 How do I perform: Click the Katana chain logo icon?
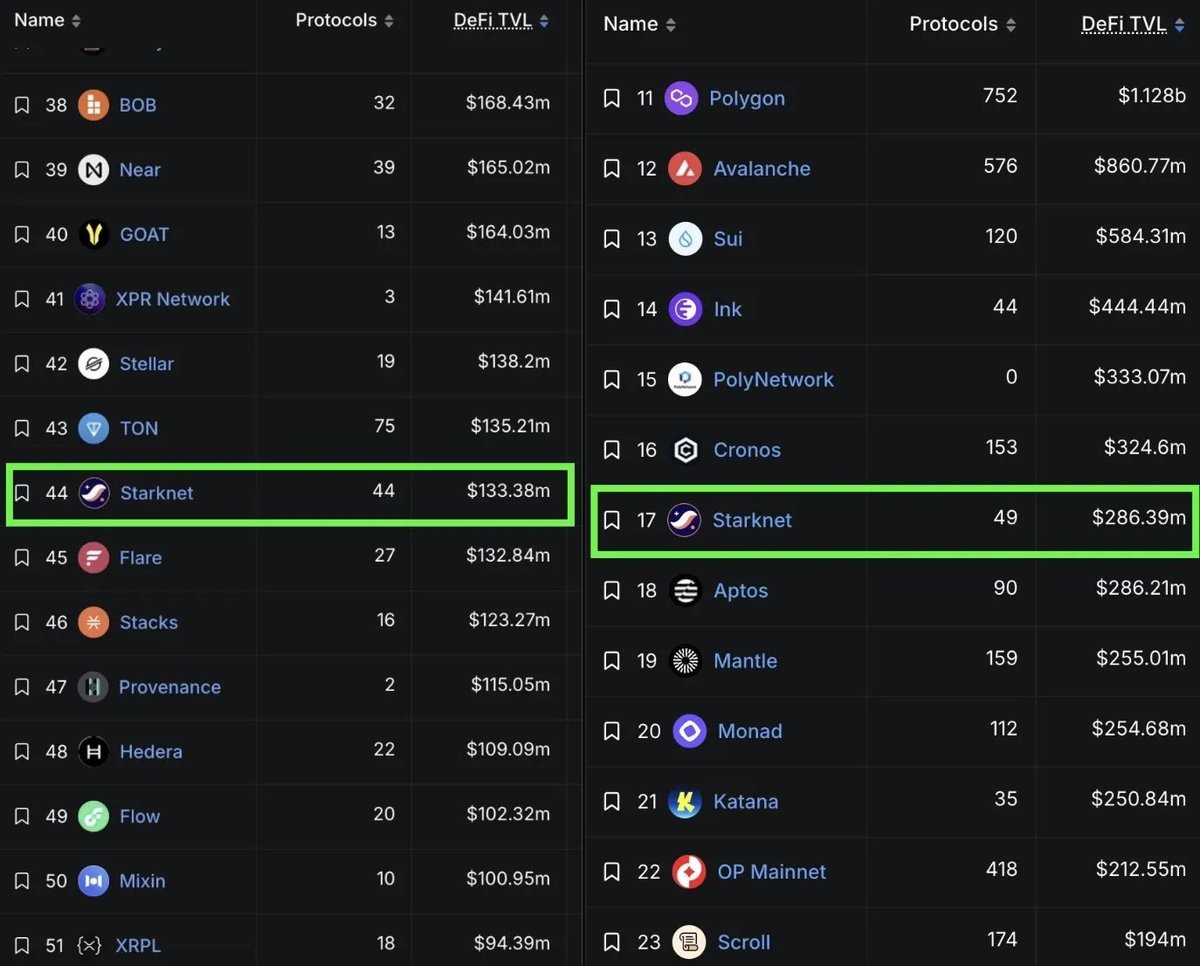(x=685, y=802)
